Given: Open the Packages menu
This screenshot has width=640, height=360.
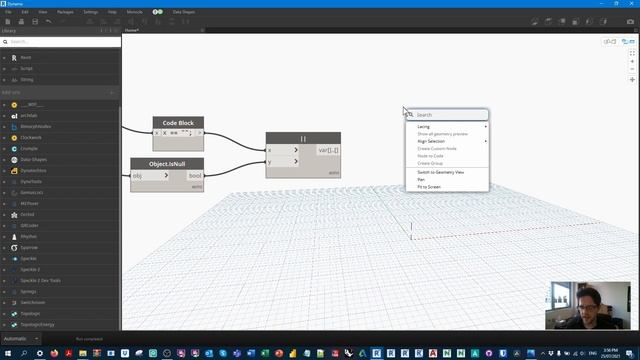Looking at the screenshot, I should [x=65, y=12].
